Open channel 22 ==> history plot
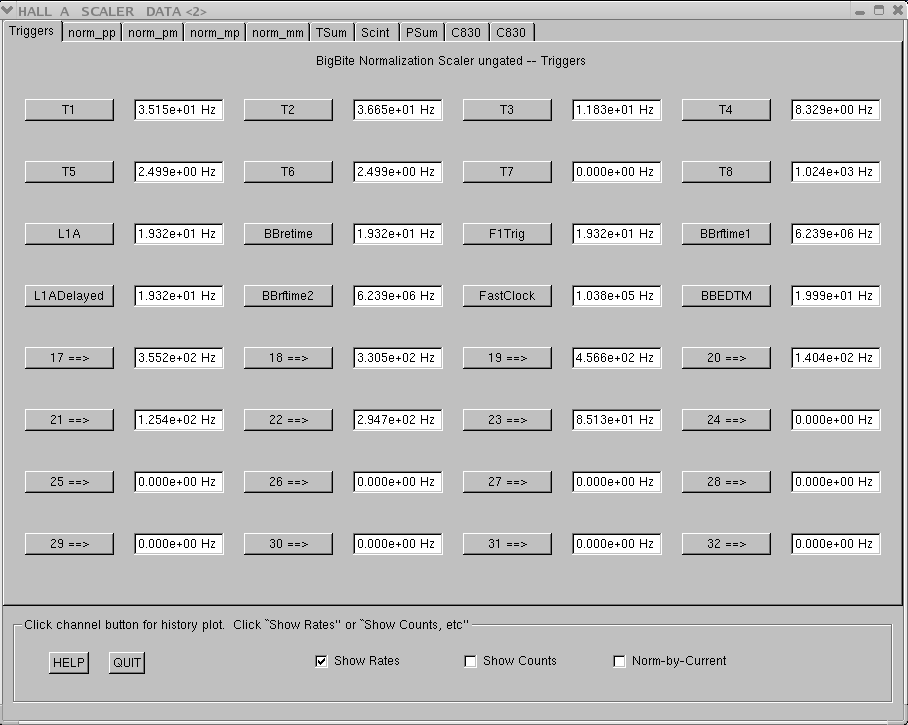Viewport: 908px width, 725px height. [288, 420]
